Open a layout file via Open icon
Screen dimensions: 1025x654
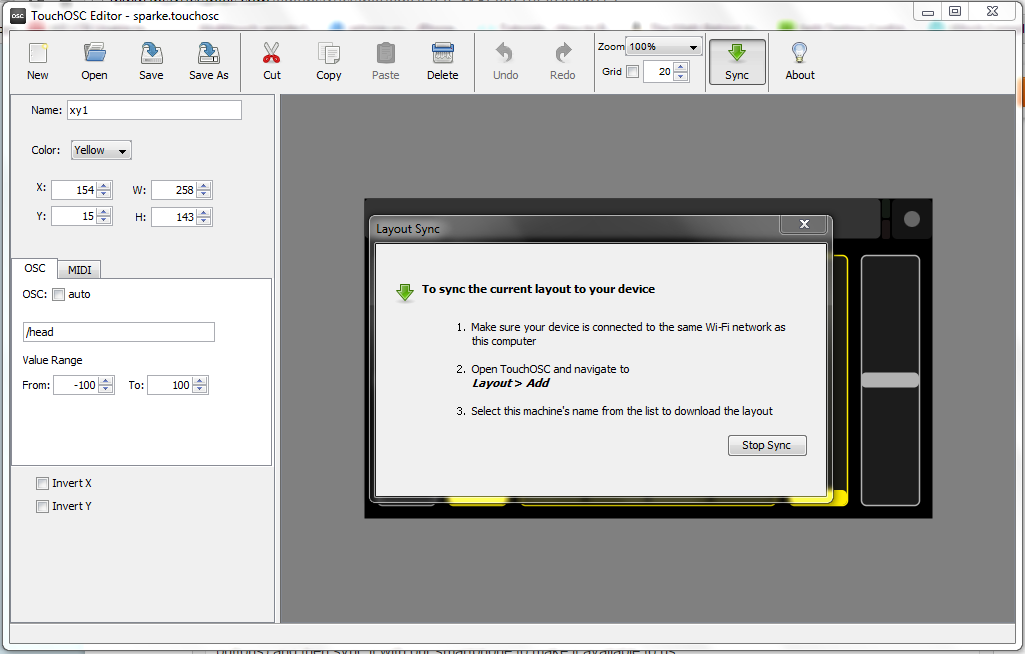pos(94,61)
